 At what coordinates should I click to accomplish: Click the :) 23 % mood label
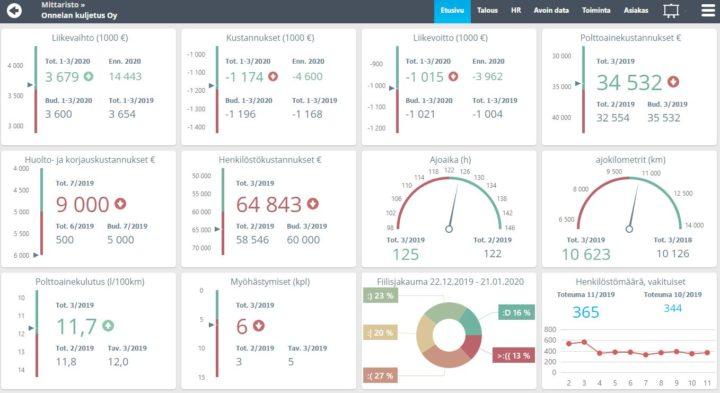click(x=380, y=296)
